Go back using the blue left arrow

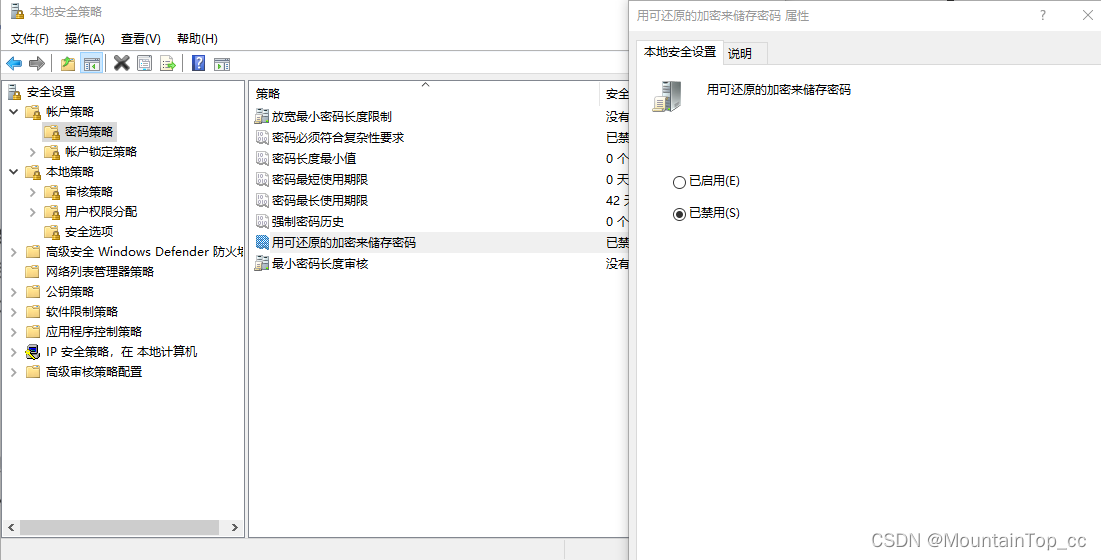click(14, 64)
